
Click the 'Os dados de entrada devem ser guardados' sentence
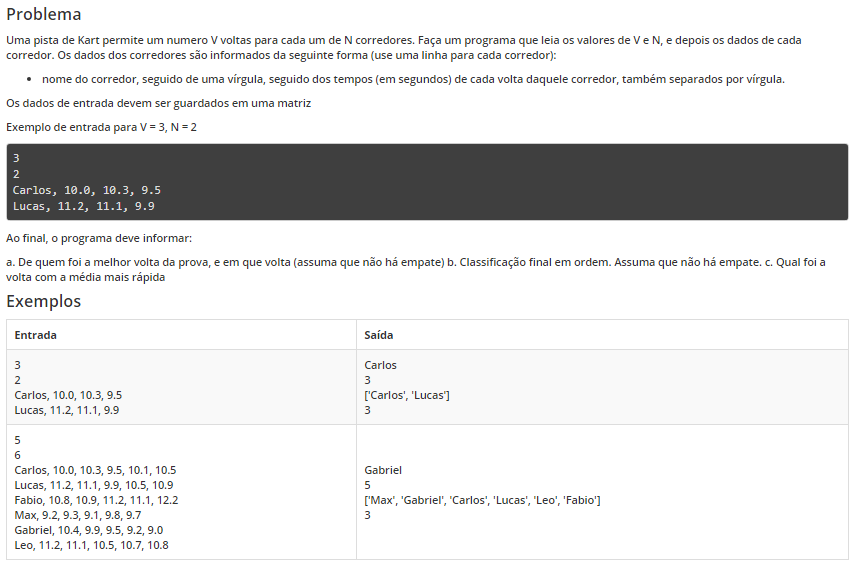coord(159,103)
